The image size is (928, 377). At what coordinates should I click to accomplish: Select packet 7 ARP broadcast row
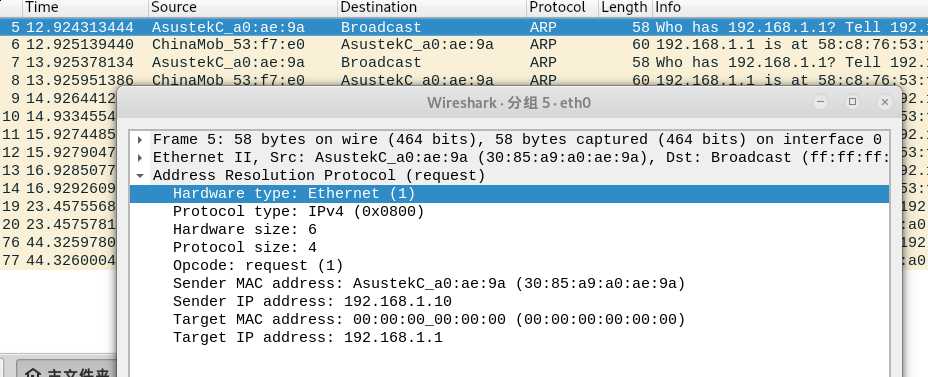pyautogui.click(x=464, y=63)
